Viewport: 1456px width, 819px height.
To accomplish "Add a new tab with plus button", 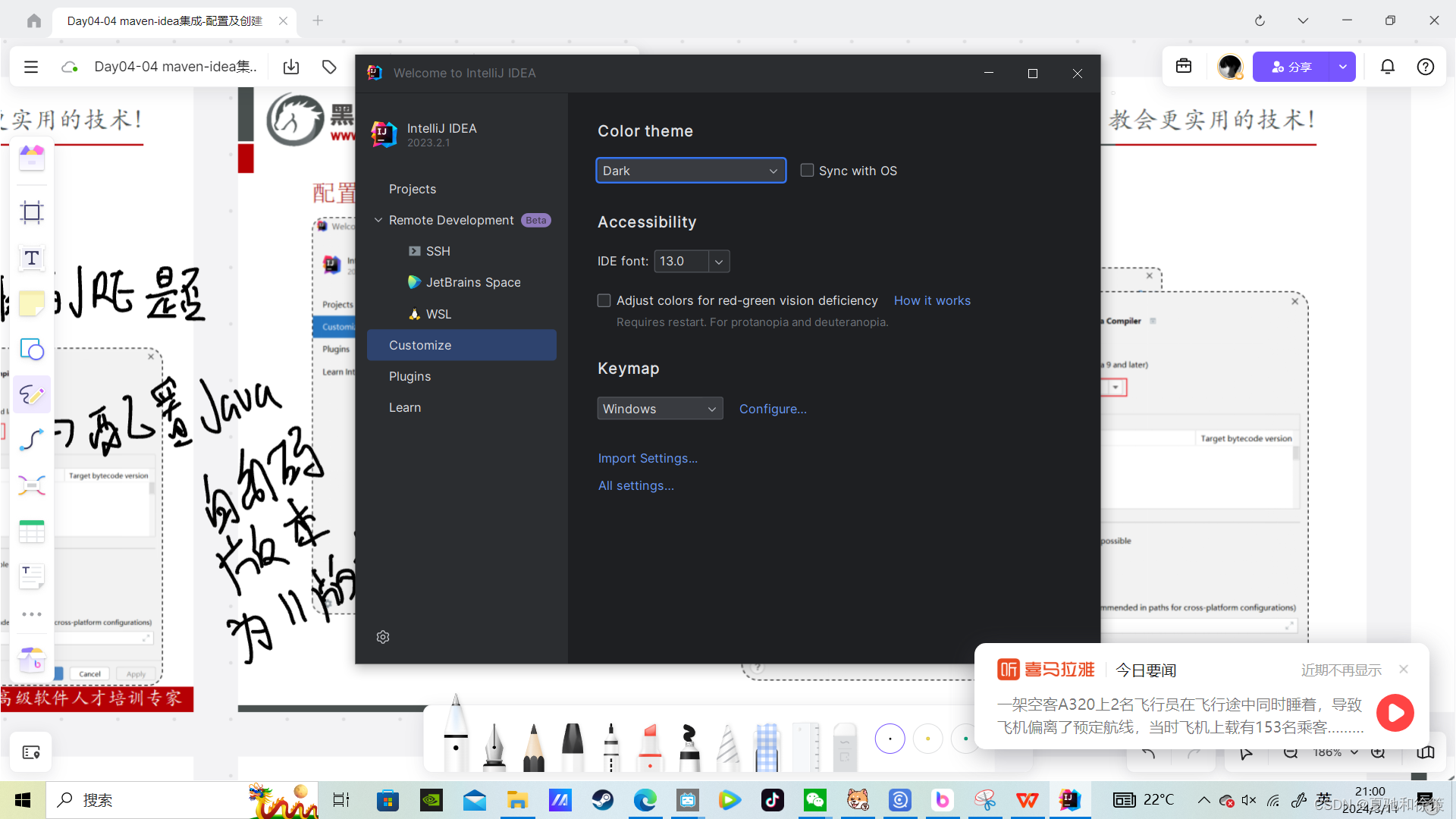I will click(318, 20).
